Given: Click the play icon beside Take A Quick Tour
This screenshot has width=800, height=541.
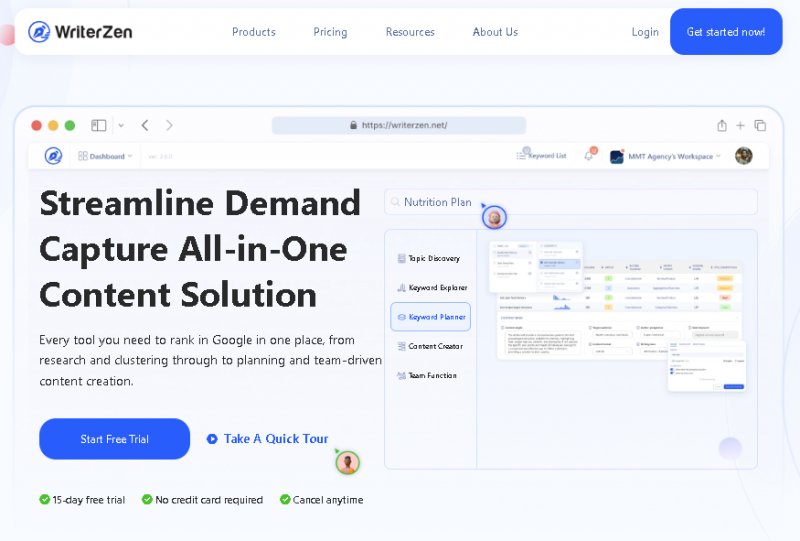Looking at the screenshot, I should point(212,439).
